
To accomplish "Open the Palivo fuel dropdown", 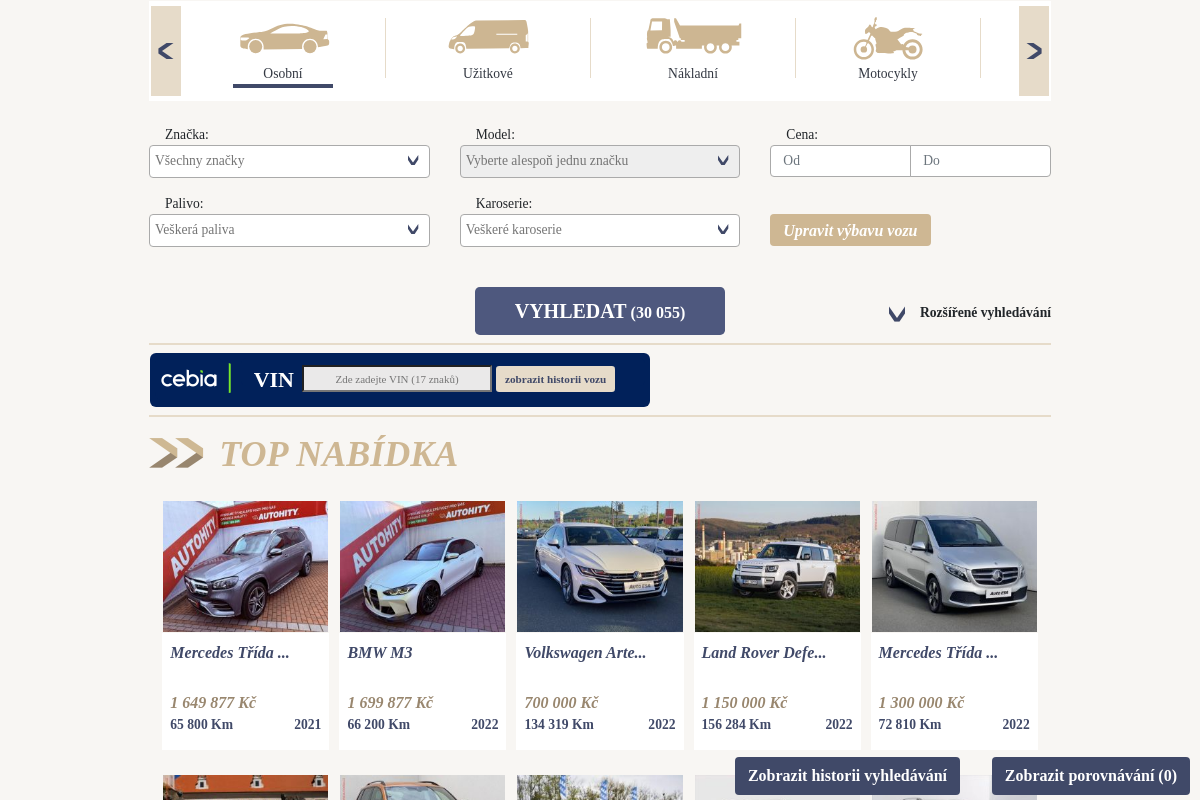I will 289,230.
